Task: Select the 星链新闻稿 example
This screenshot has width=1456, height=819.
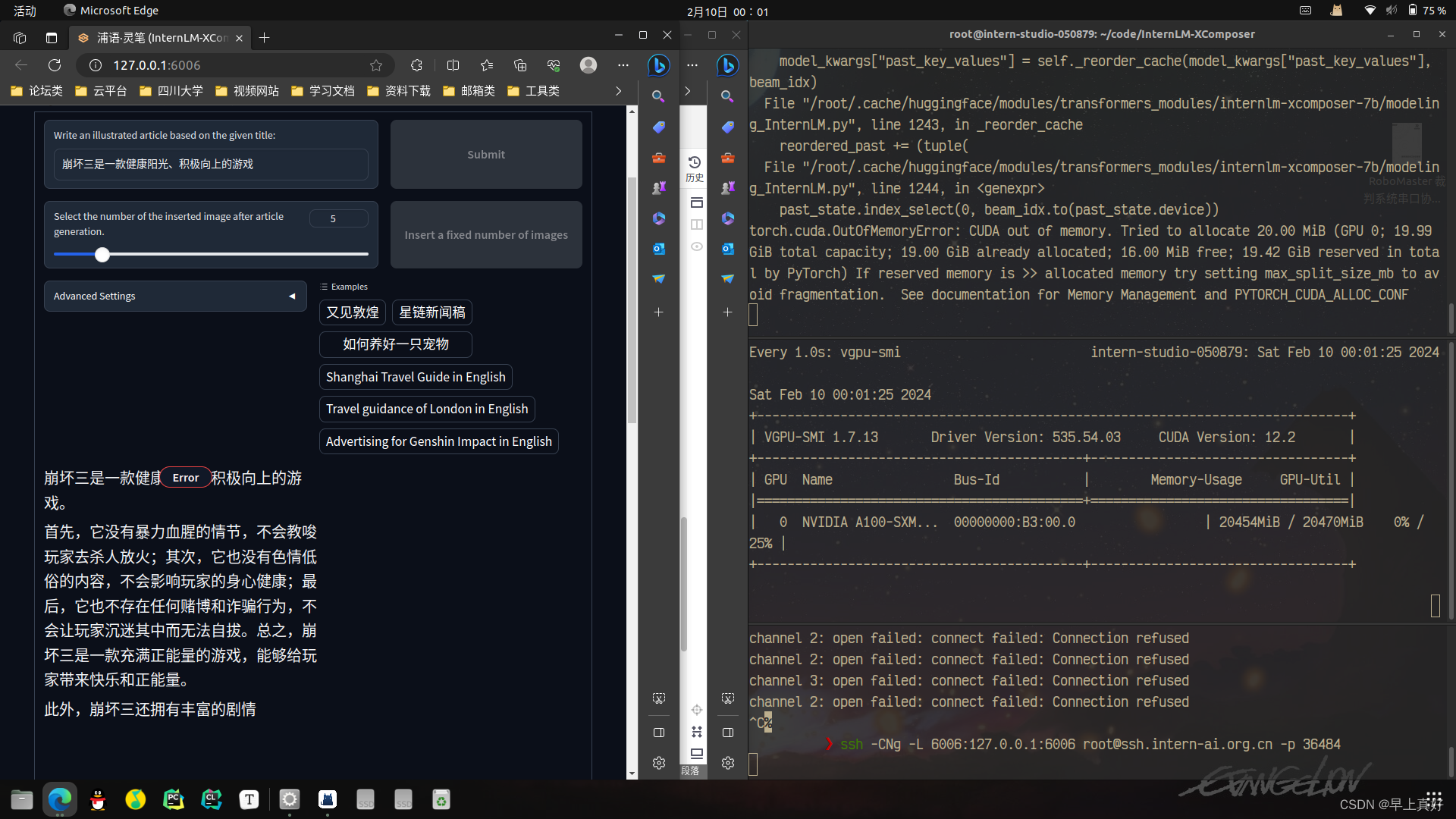Action: (x=432, y=312)
